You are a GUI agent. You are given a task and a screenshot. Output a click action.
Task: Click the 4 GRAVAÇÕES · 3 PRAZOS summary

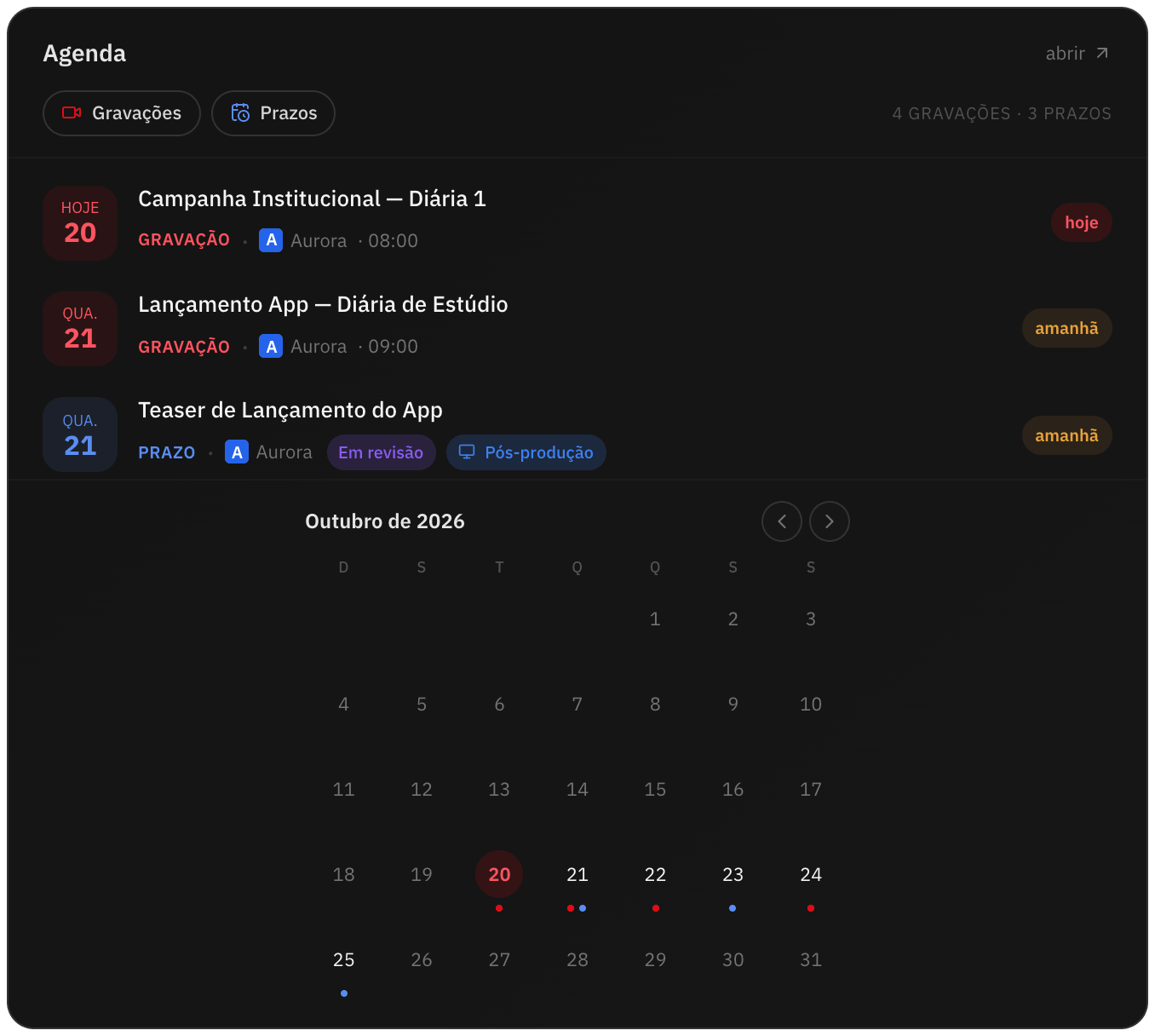1002,113
